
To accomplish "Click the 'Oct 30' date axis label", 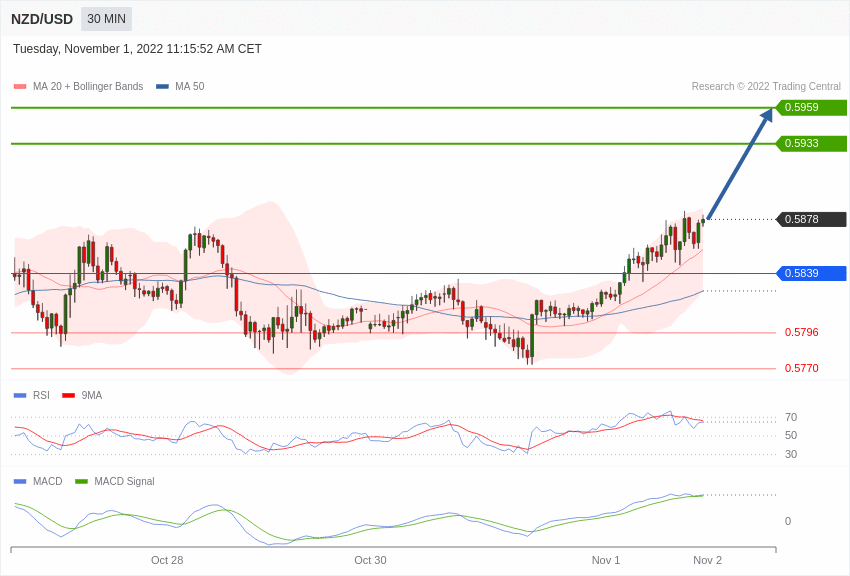I will pos(370,560).
